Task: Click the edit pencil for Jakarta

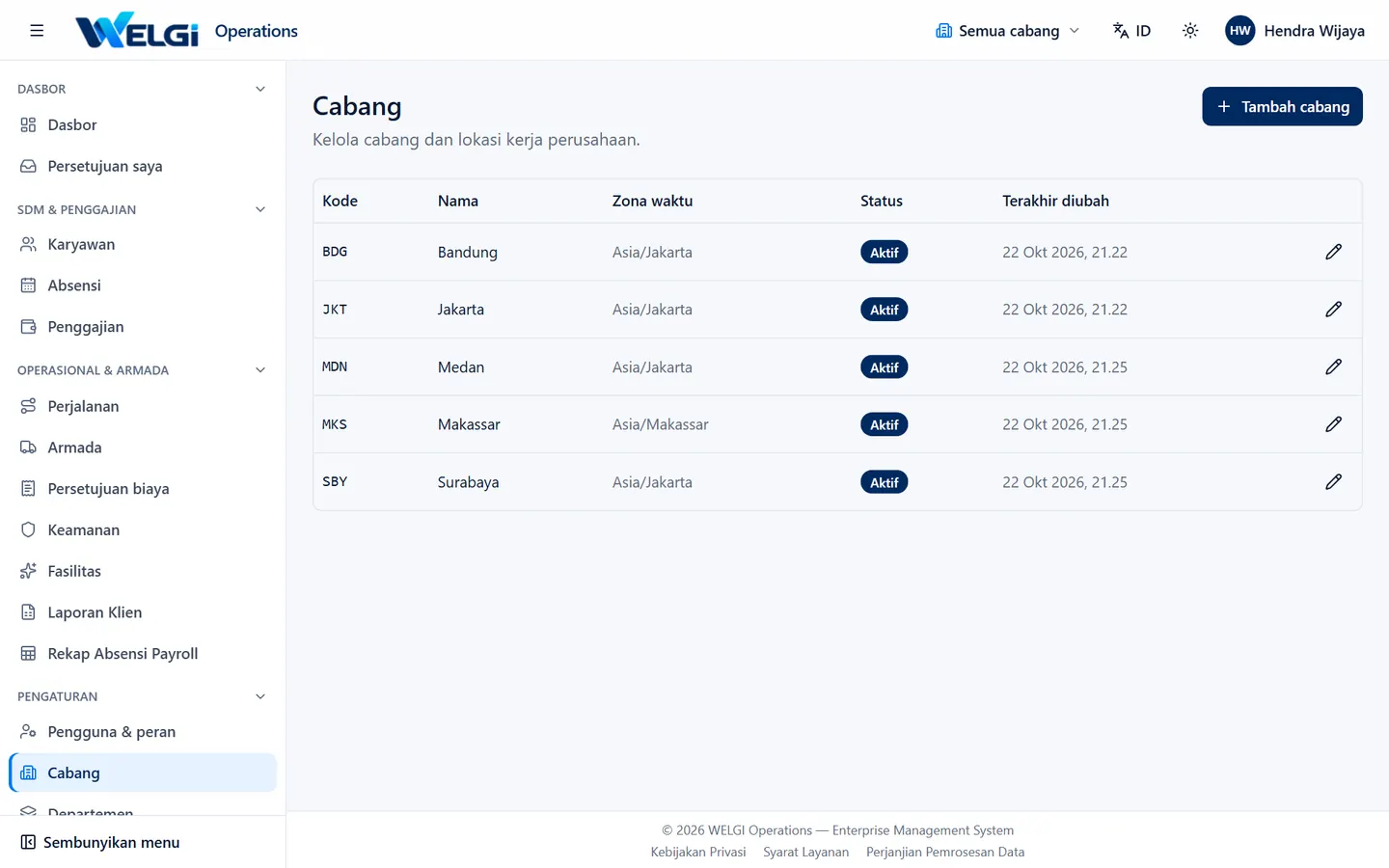Action: (1333, 310)
